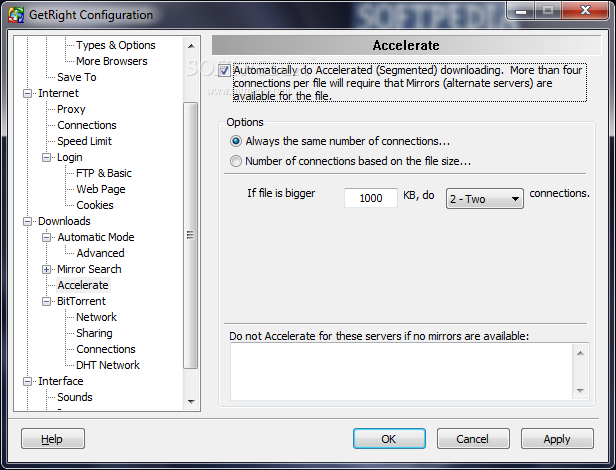Confirm settings with the OK button
The height and width of the screenshot is (470, 616).
389,439
